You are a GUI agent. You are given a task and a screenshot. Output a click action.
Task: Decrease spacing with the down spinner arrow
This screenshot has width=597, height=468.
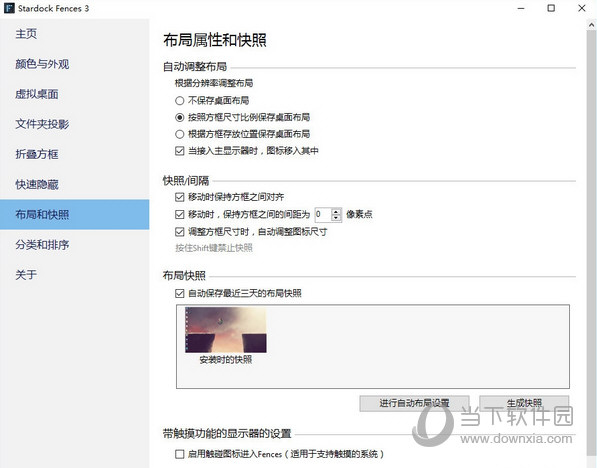click(336, 218)
